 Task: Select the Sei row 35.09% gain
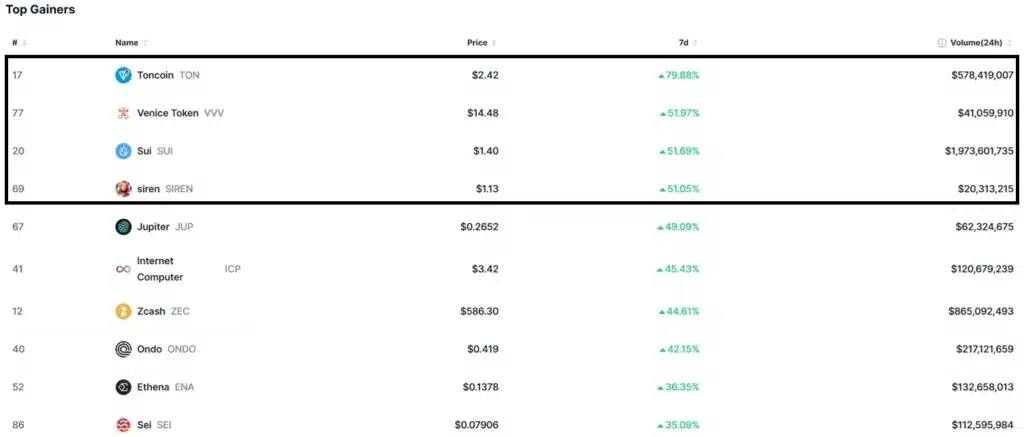tap(679, 425)
